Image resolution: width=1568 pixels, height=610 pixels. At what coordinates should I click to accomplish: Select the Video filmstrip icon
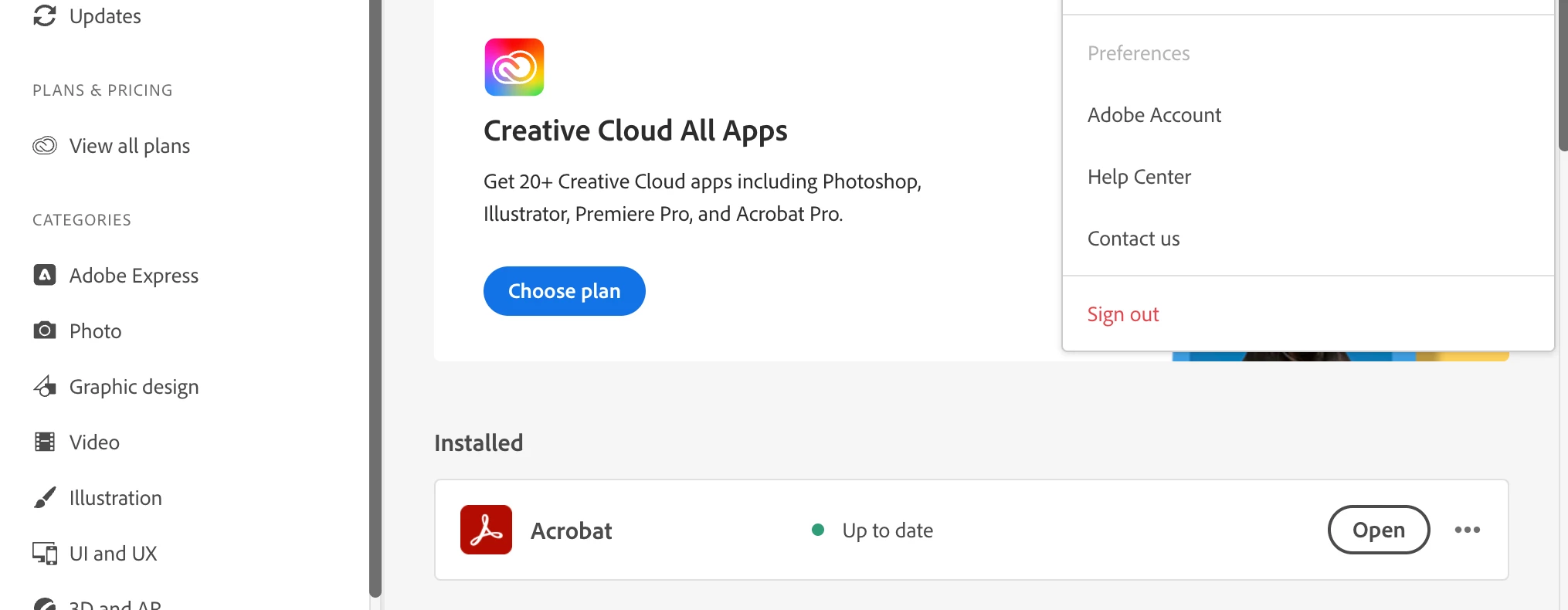(45, 442)
